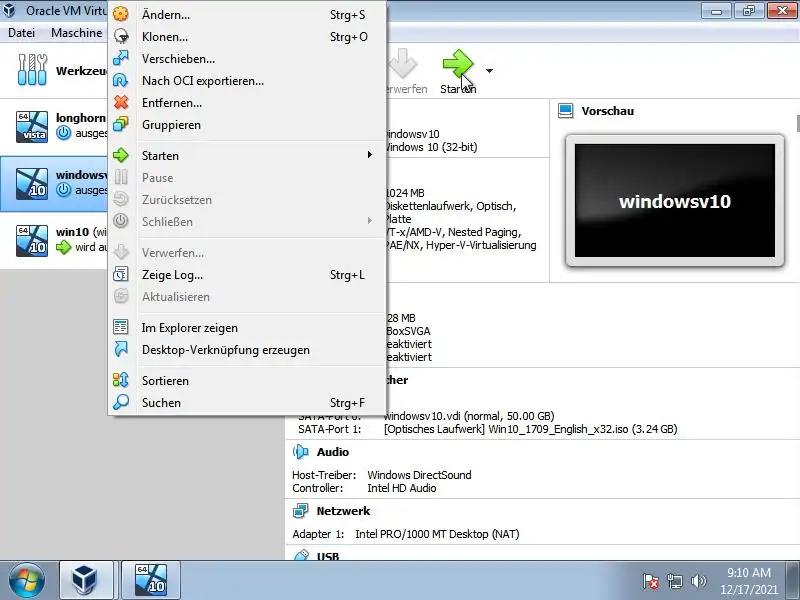This screenshot has height=600, width=800.
Task: Choose Klonen... menu entry
Action: coord(247,37)
